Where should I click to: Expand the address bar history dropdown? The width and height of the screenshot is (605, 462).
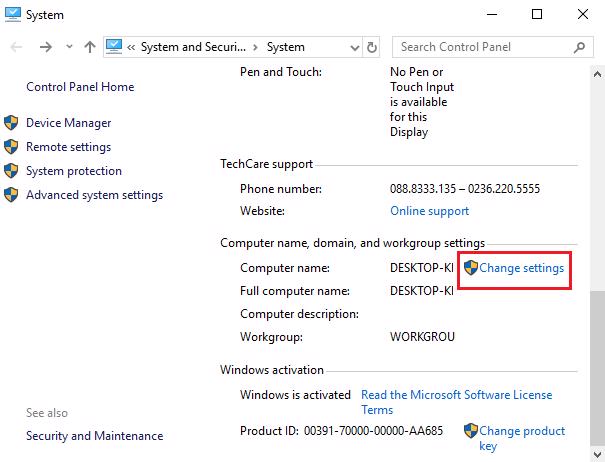click(x=352, y=47)
